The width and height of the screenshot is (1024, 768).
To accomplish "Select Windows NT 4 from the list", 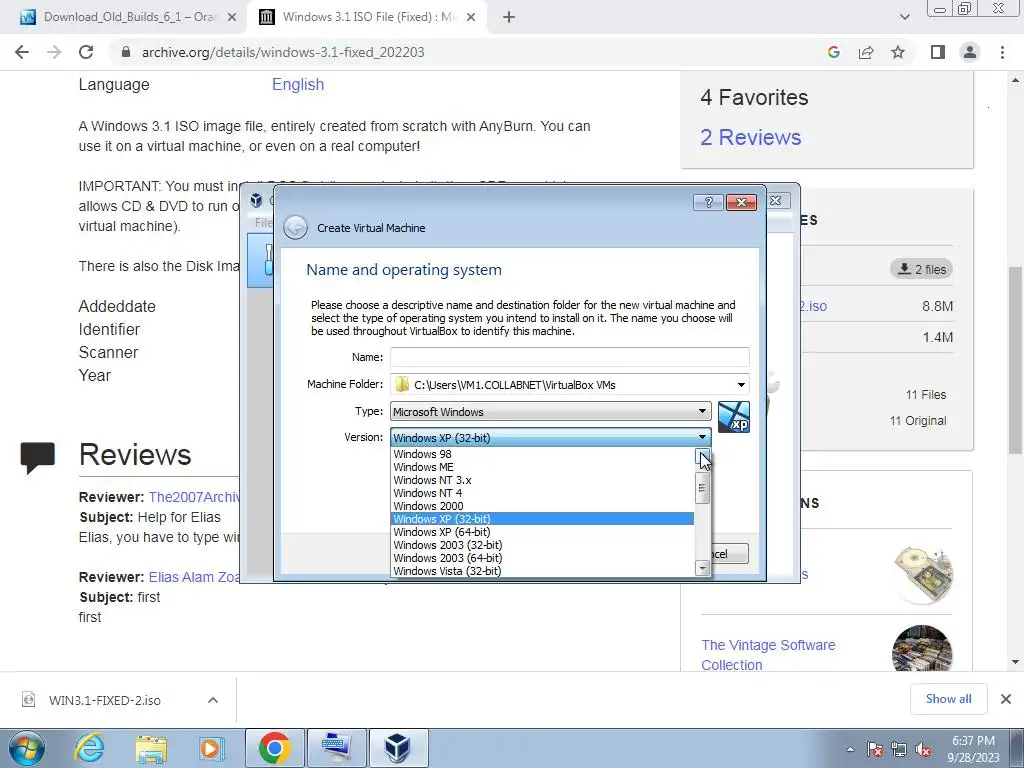I will coord(542,493).
